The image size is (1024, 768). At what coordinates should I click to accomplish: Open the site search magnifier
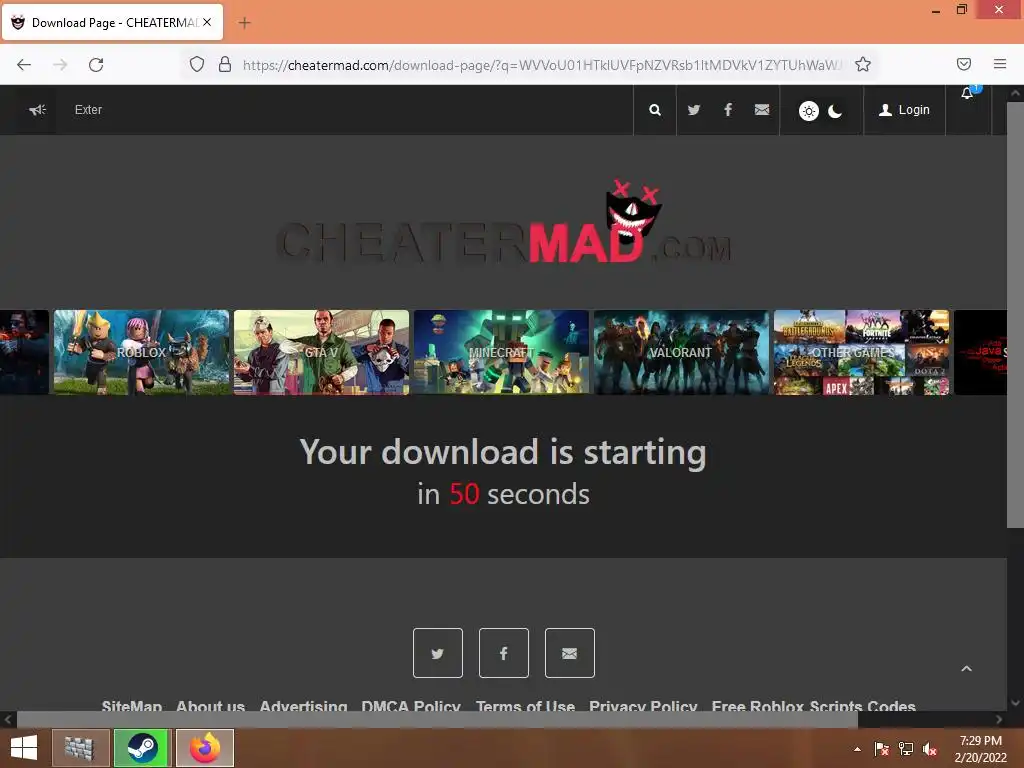(x=654, y=110)
